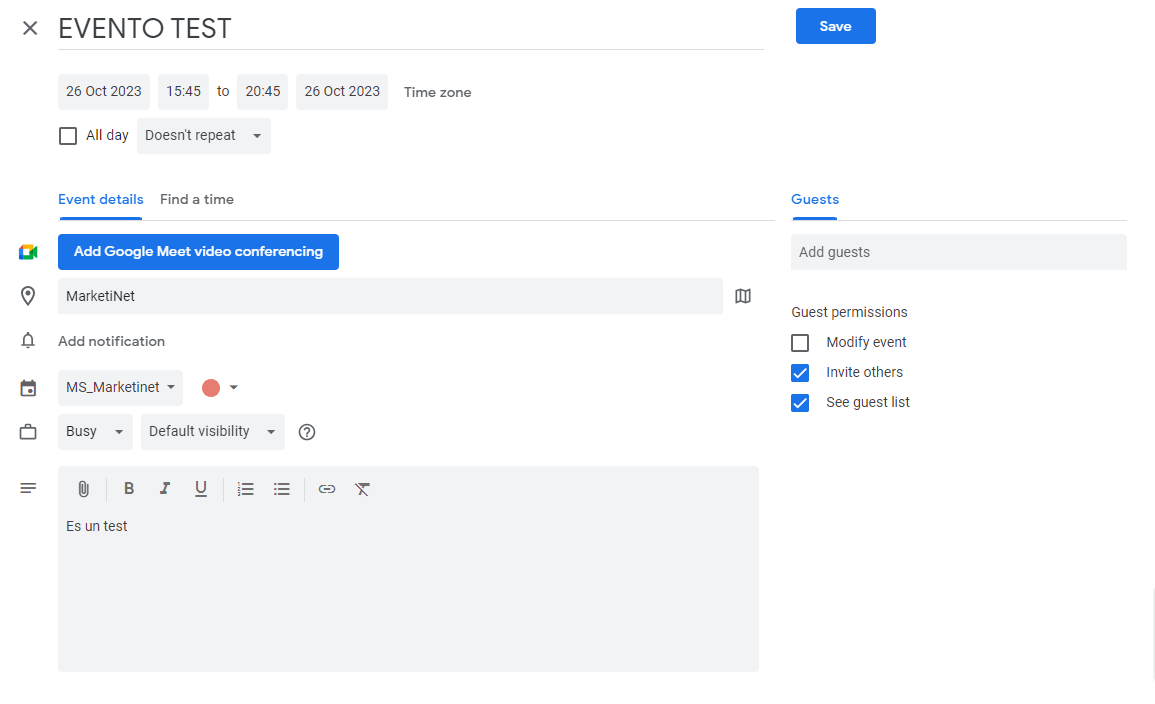Uncheck the See guest list permission
This screenshot has width=1155, height=704.
pos(800,403)
